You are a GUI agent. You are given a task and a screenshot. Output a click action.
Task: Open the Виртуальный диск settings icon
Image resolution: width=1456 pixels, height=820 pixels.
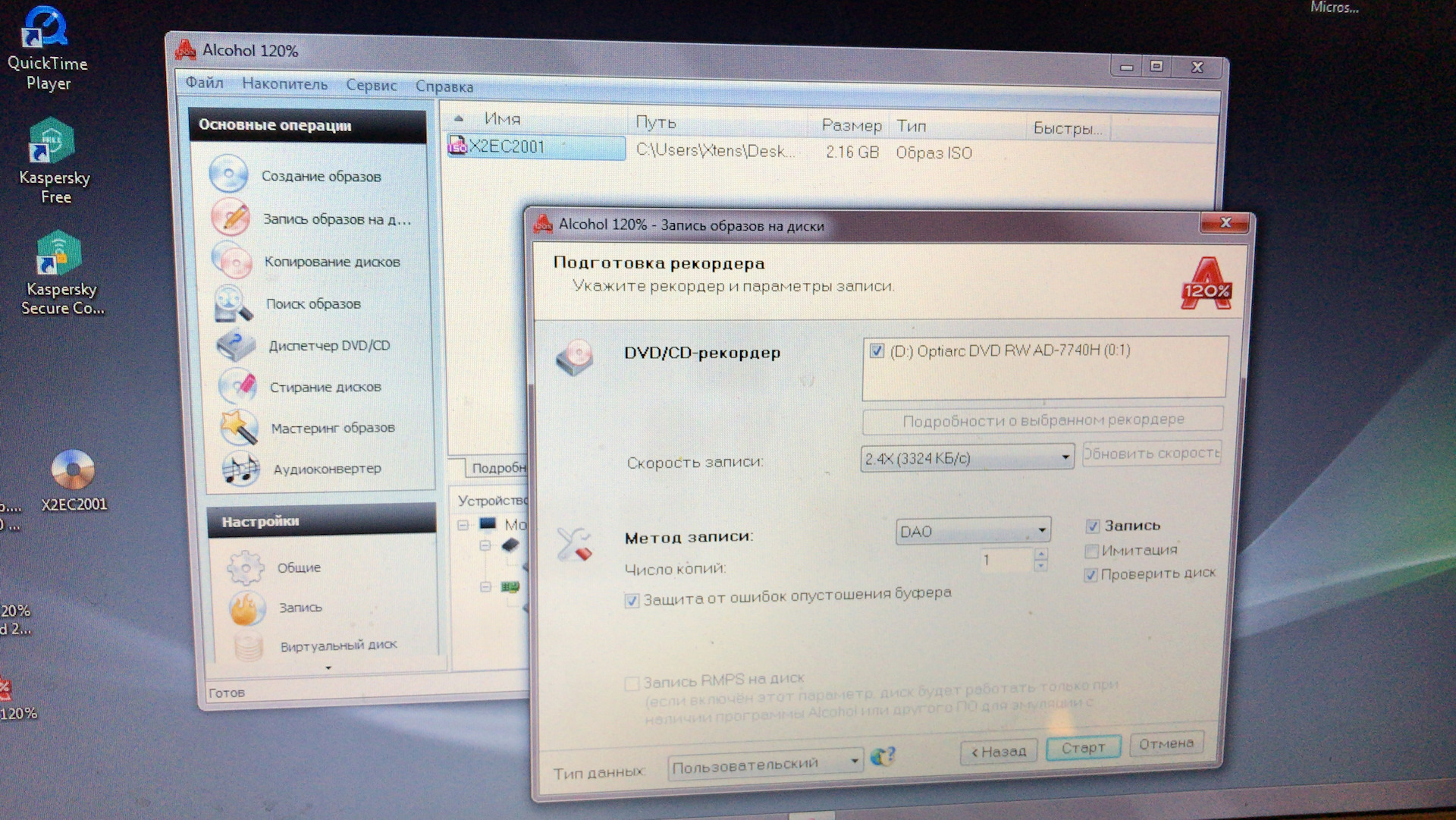click(x=249, y=646)
